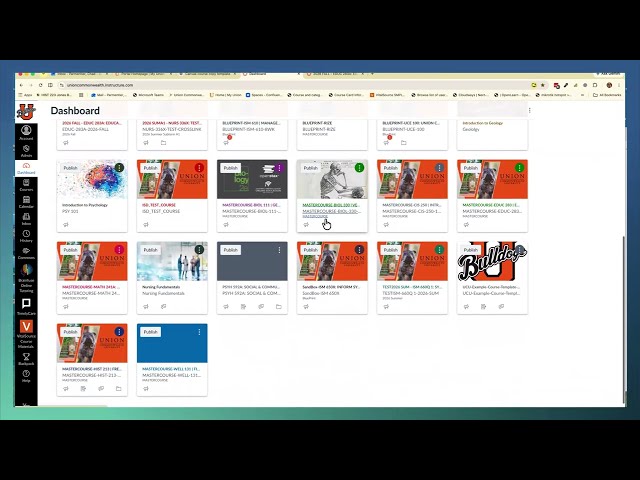The width and height of the screenshot is (640, 480).
Task: Open the Home | My Union bookmark
Action: point(226,95)
